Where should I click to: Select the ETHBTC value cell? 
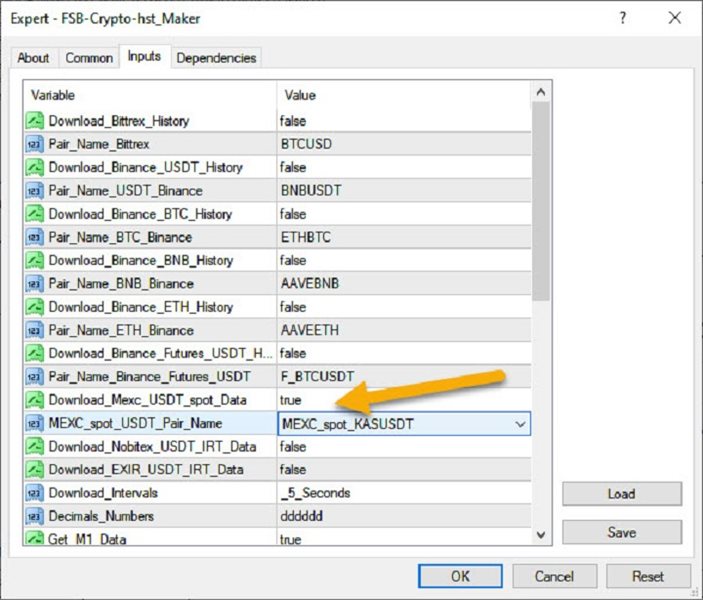(404, 237)
